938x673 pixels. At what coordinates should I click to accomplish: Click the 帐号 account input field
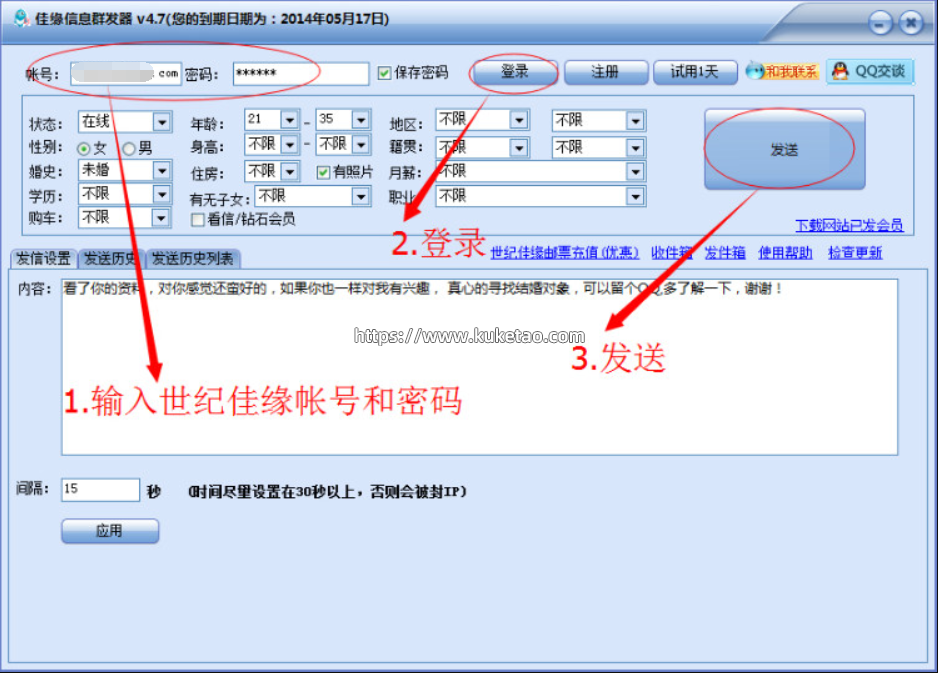point(126,74)
